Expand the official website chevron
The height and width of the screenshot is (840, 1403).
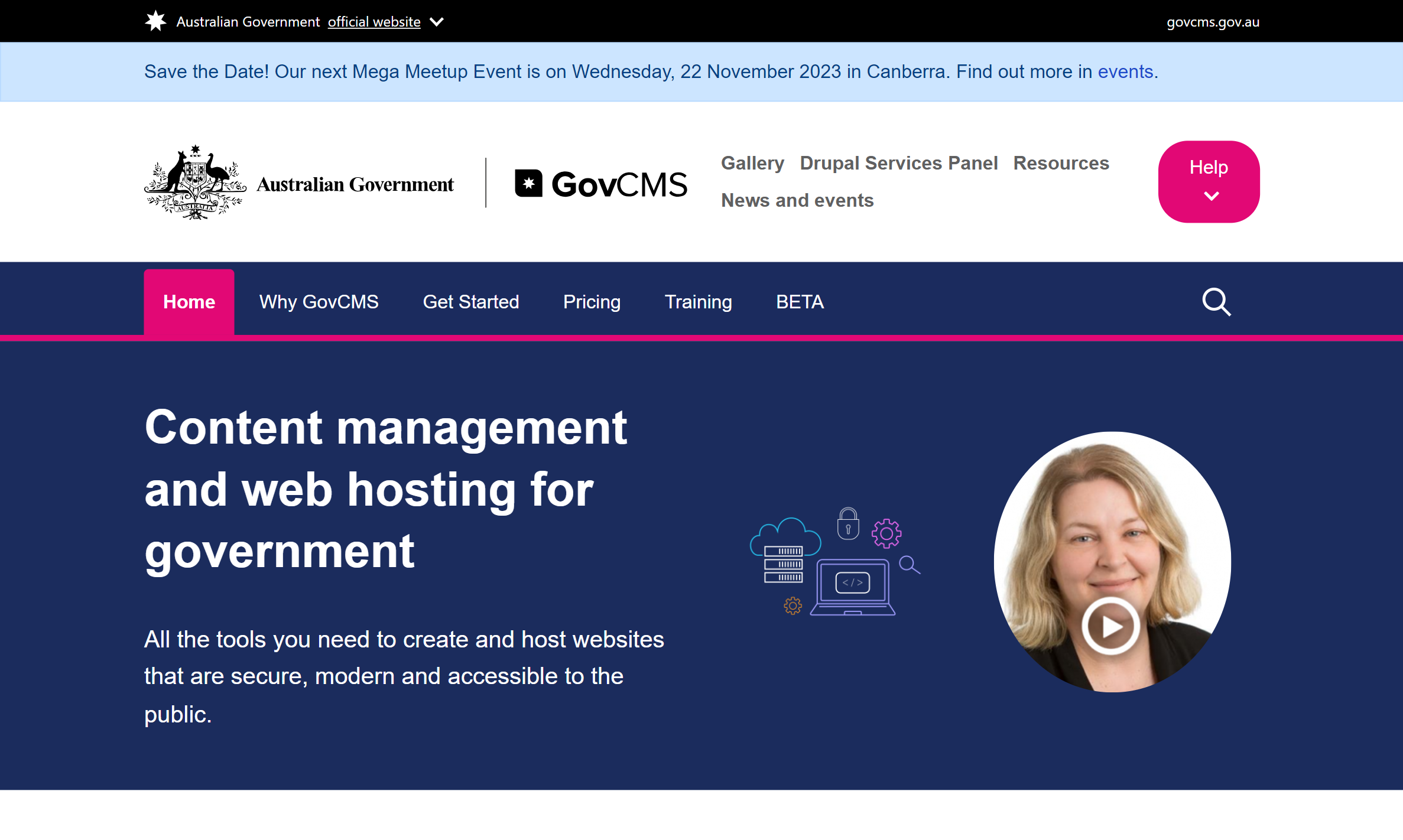(436, 22)
